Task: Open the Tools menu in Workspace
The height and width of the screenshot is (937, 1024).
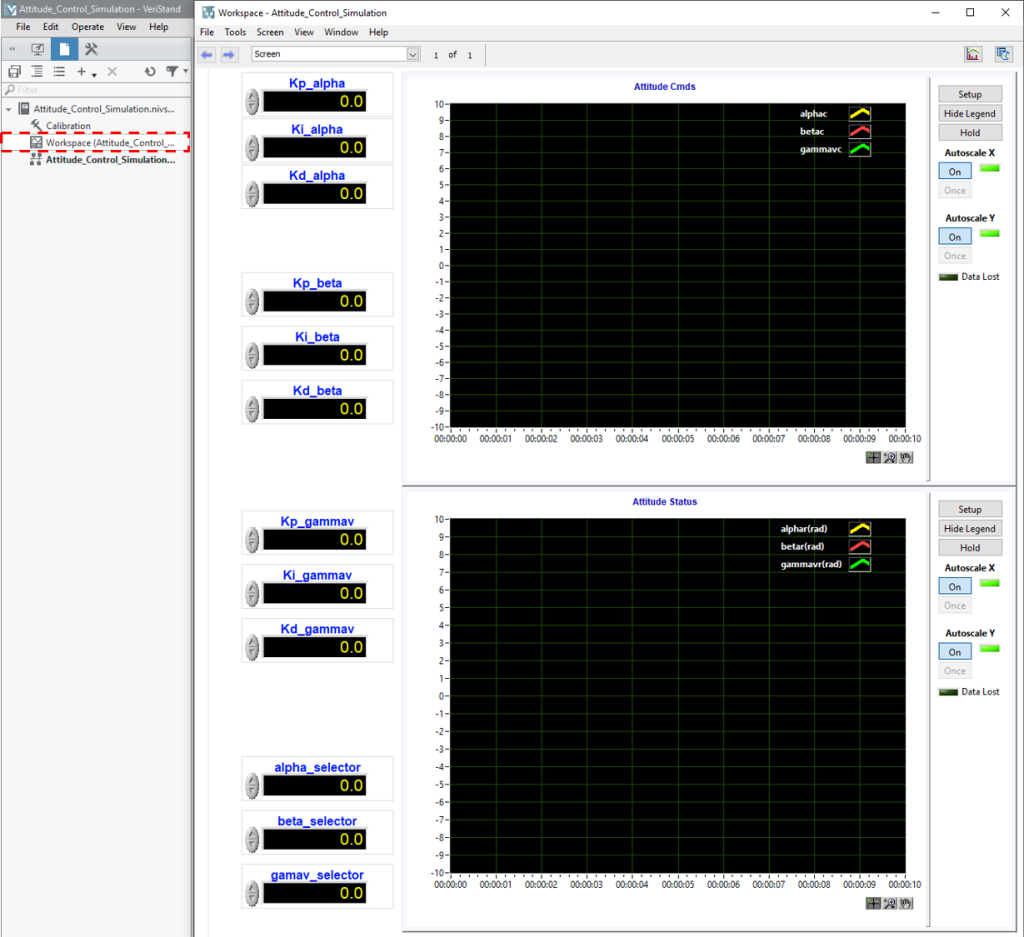Action: (x=235, y=32)
